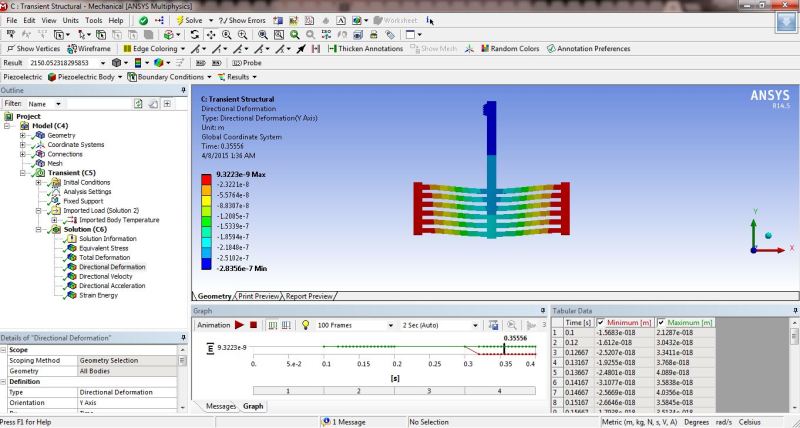The image size is (800, 428).
Task: Open the Result scale factor dropdown
Action: coord(103,63)
